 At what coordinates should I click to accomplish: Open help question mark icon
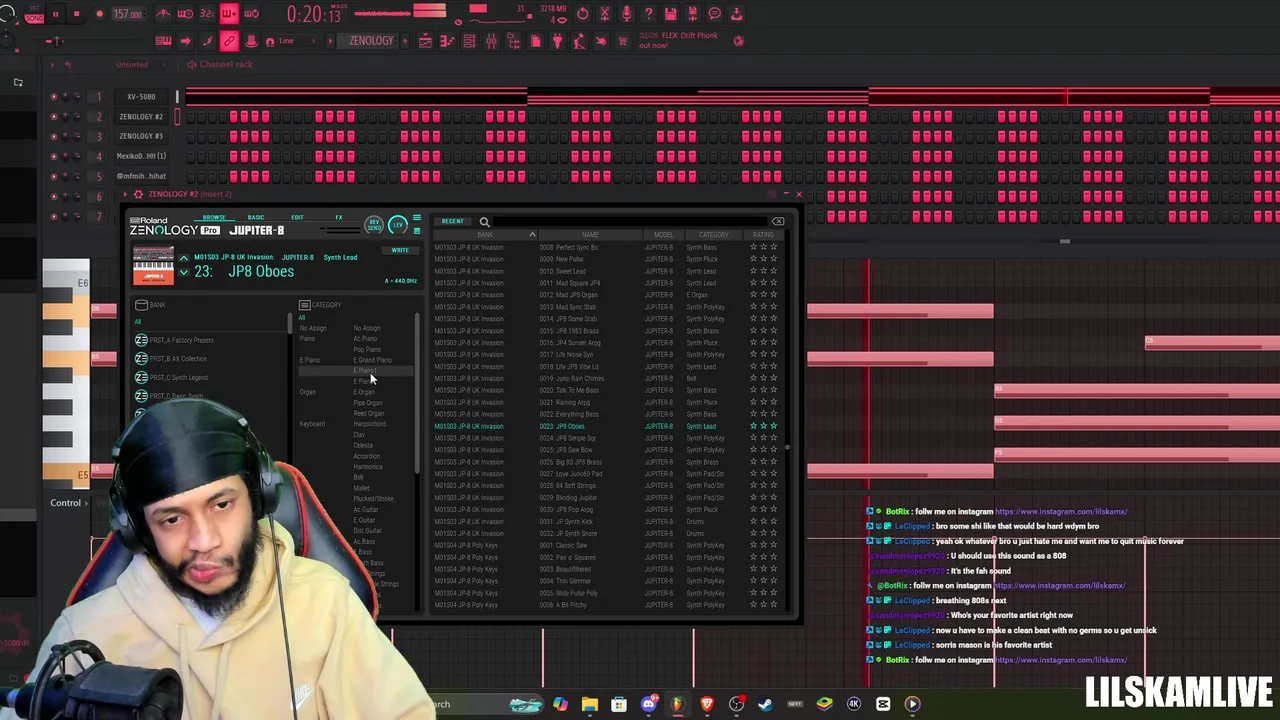[649, 14]
